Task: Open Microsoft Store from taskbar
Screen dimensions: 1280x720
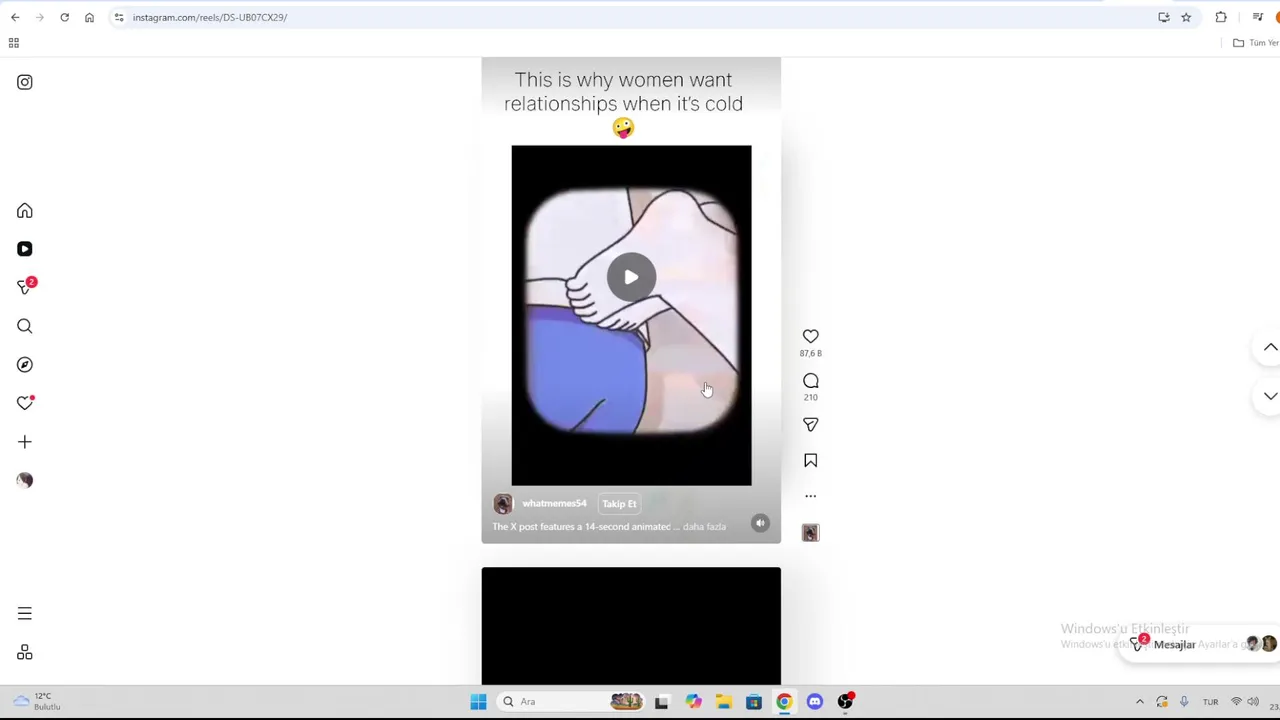Action: (754, 702)
